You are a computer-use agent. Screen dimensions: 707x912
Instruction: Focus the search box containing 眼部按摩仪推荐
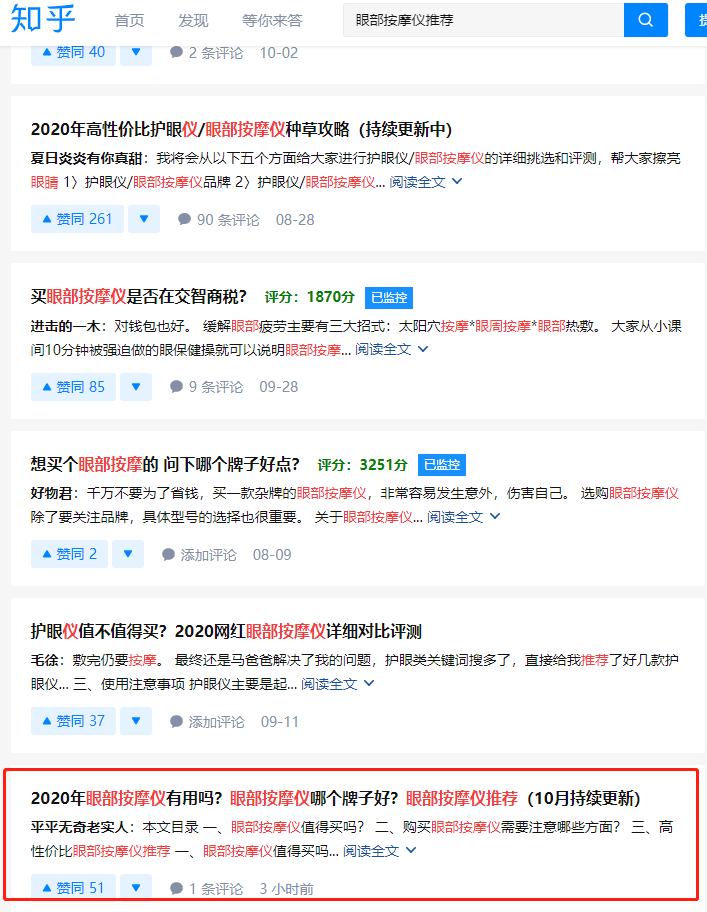coord(483,20)
